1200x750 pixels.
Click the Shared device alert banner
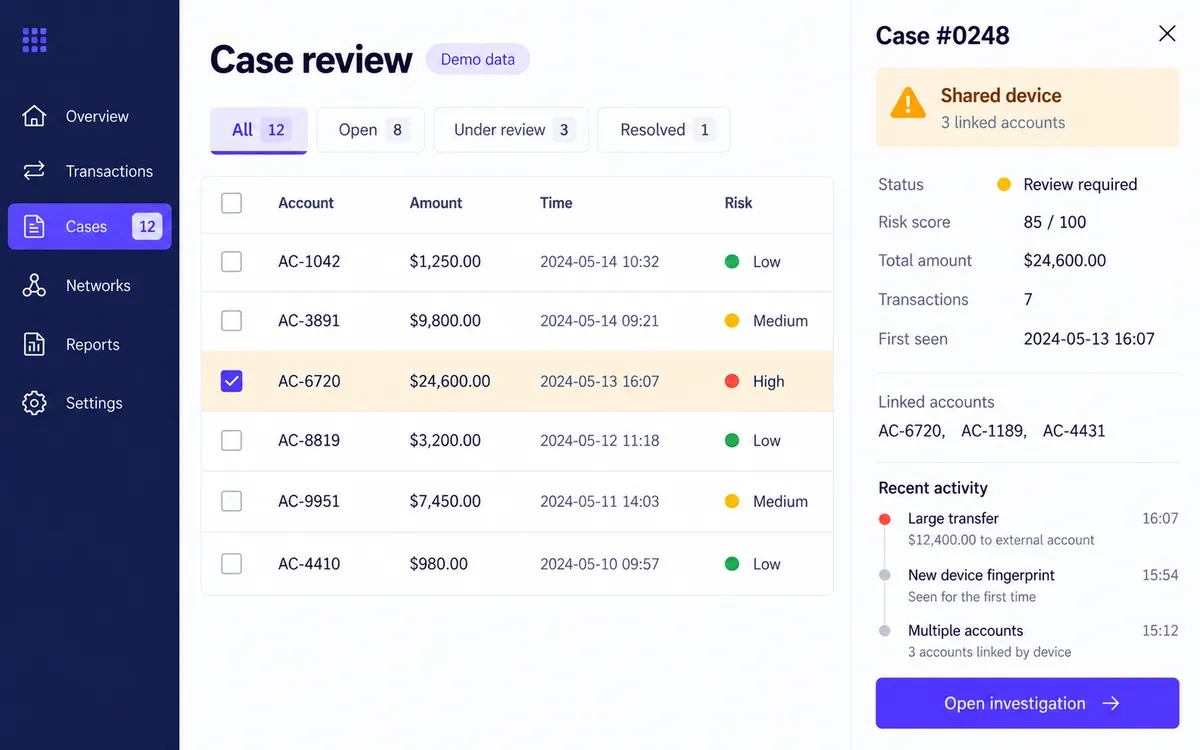(1027, 108)
